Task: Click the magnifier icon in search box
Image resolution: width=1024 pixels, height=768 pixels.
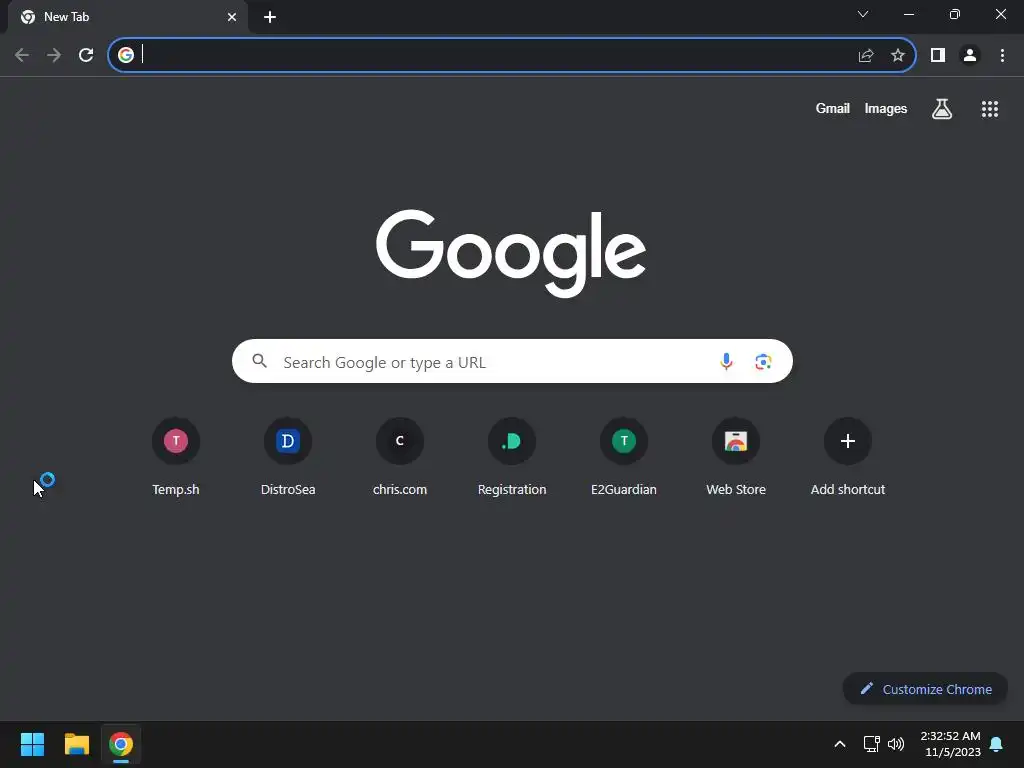Action: (259, 360)
